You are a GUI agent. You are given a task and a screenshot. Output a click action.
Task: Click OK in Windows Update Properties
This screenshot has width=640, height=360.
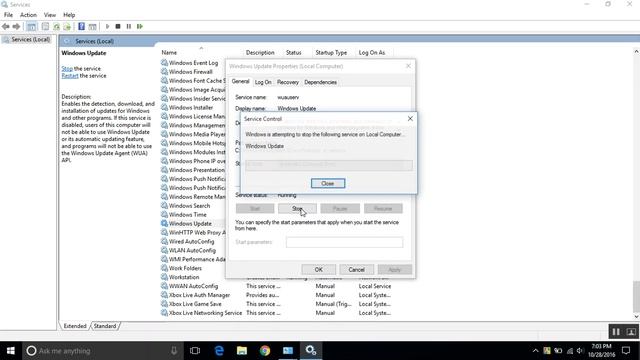point(318,269)
